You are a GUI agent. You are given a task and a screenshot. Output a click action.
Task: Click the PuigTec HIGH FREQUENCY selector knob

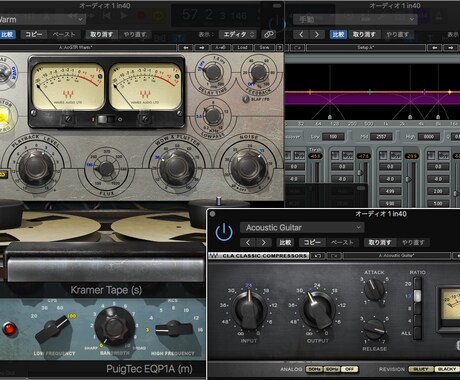(x=174, y=329)
